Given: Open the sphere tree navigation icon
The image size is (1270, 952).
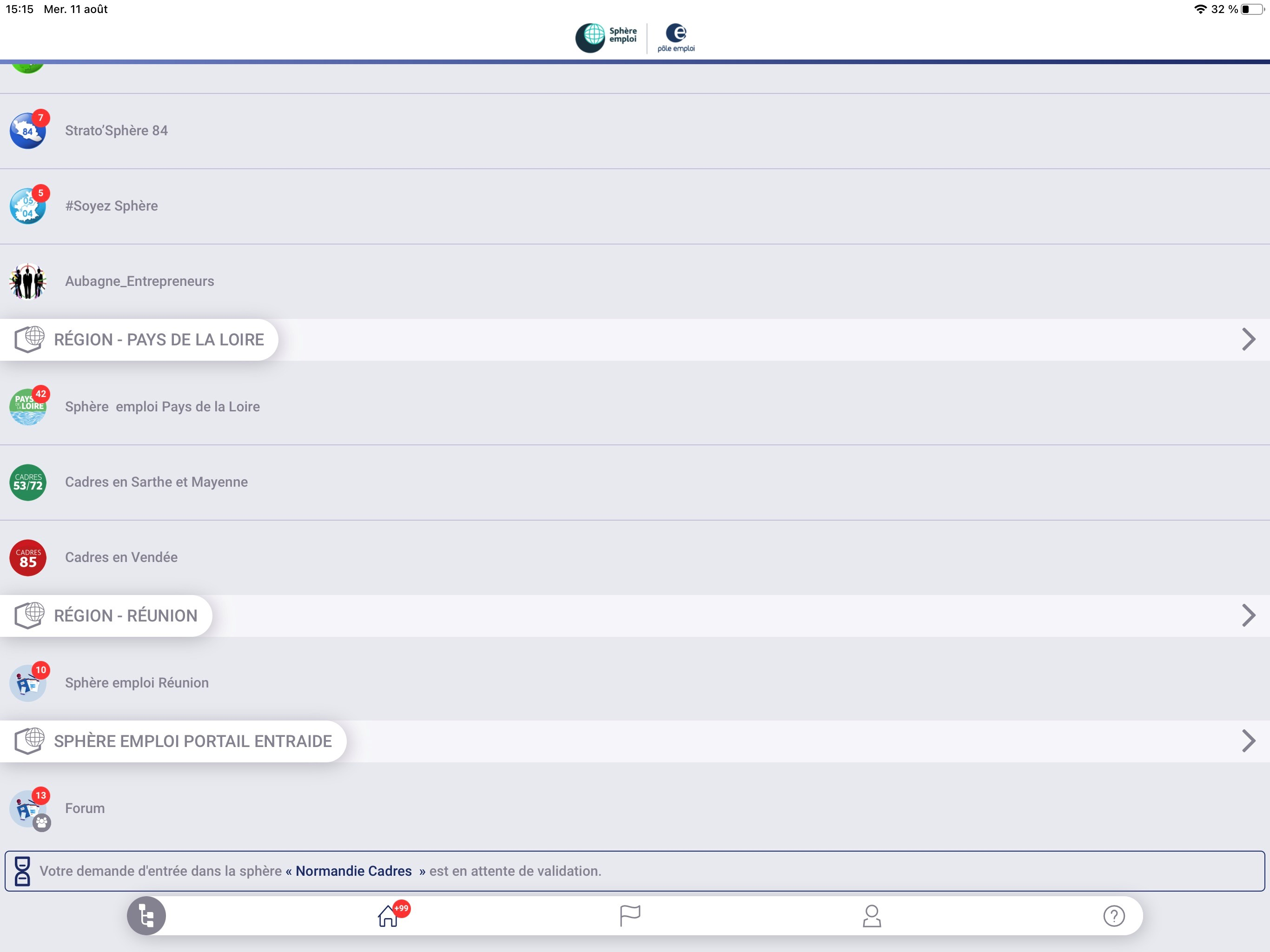Looking at the screenshot, I should click(x=146, y=915).
